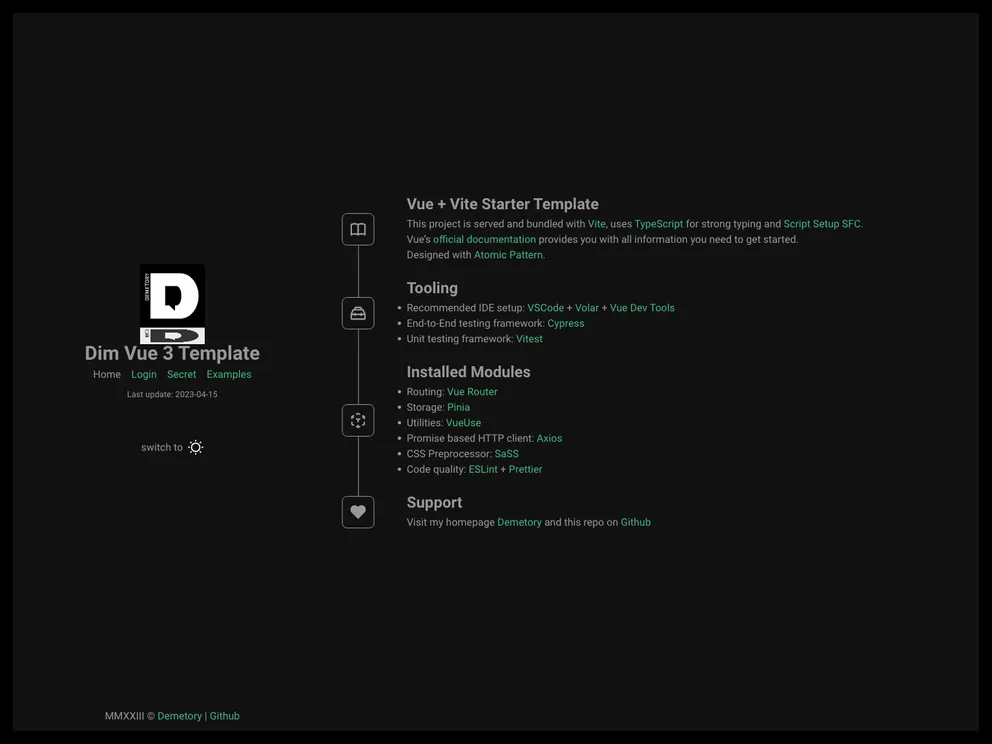Image resolution: width=992 pixels, height=744 pixels.
Task: Open the Examples page
Action: pyautogui.click(x=228, y=374)
